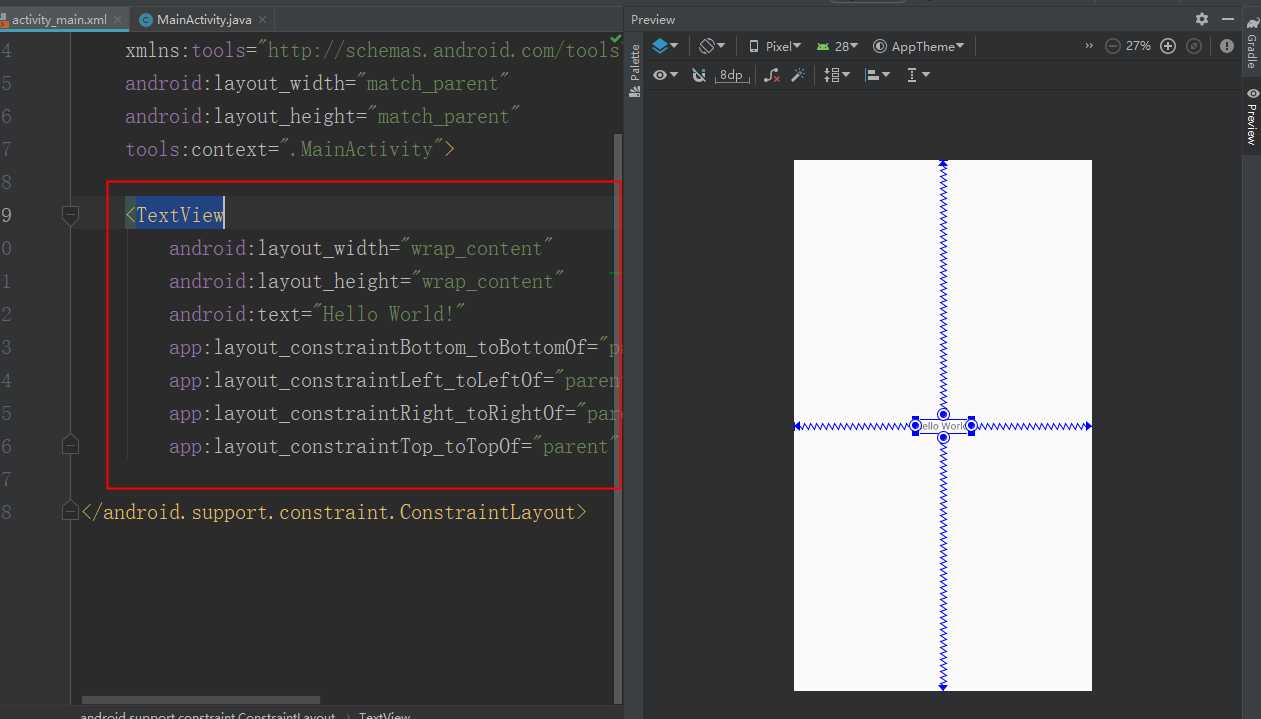Open the align options dropdown

coord(877,75)
